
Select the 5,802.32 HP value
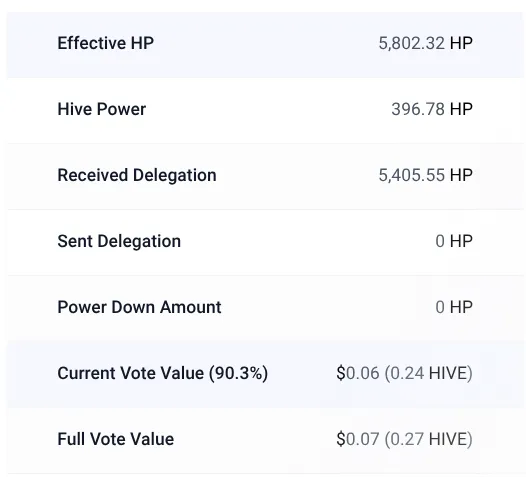point(426,43)
